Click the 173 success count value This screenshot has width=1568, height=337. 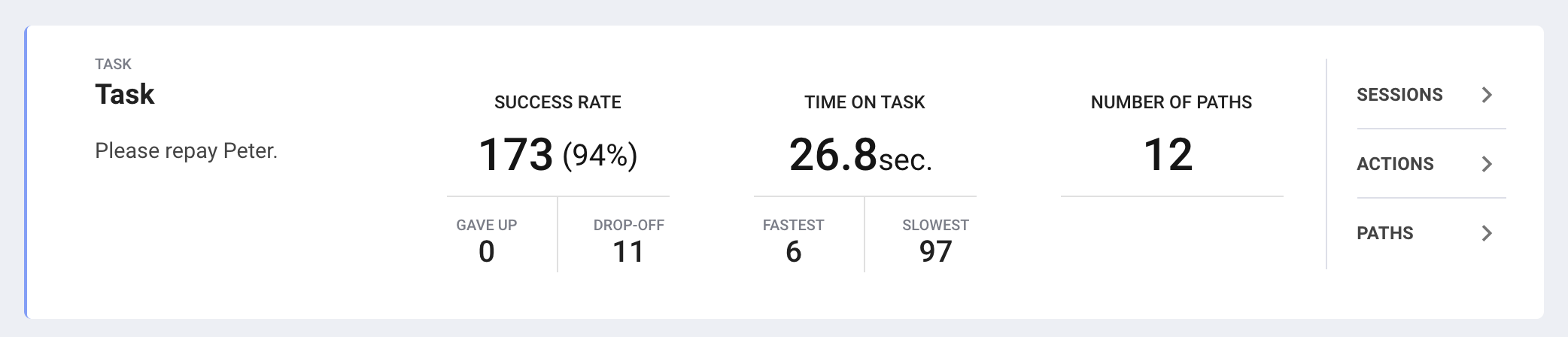tap(516, 155)
